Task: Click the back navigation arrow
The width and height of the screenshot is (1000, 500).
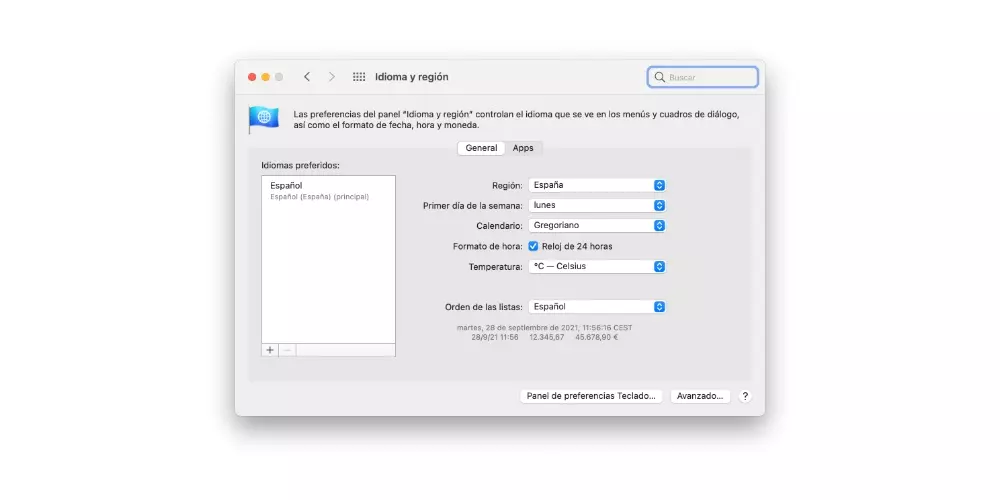Action: (x=307, y=77)
